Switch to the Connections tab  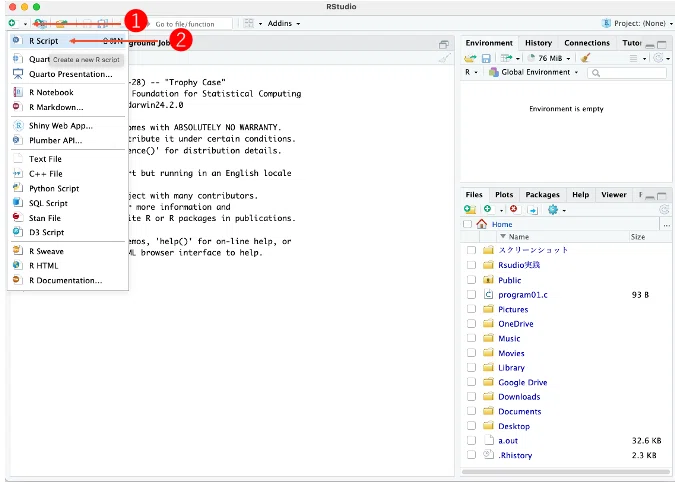(x=587, y=43)
